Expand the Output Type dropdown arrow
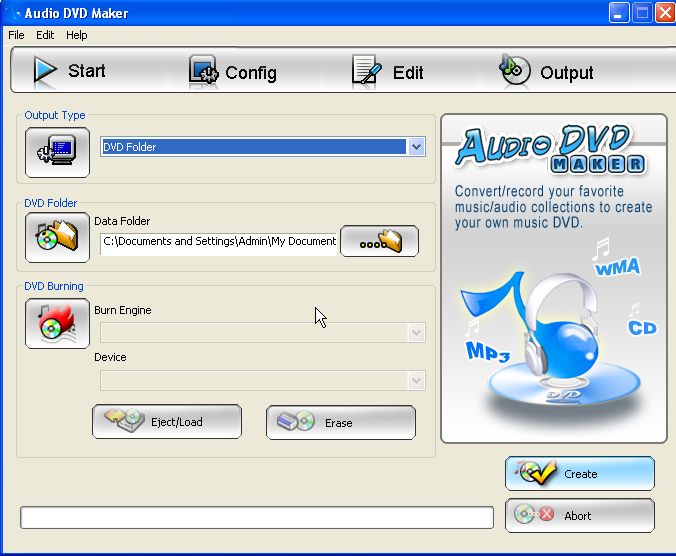676x556 pixels. point(416,147)
